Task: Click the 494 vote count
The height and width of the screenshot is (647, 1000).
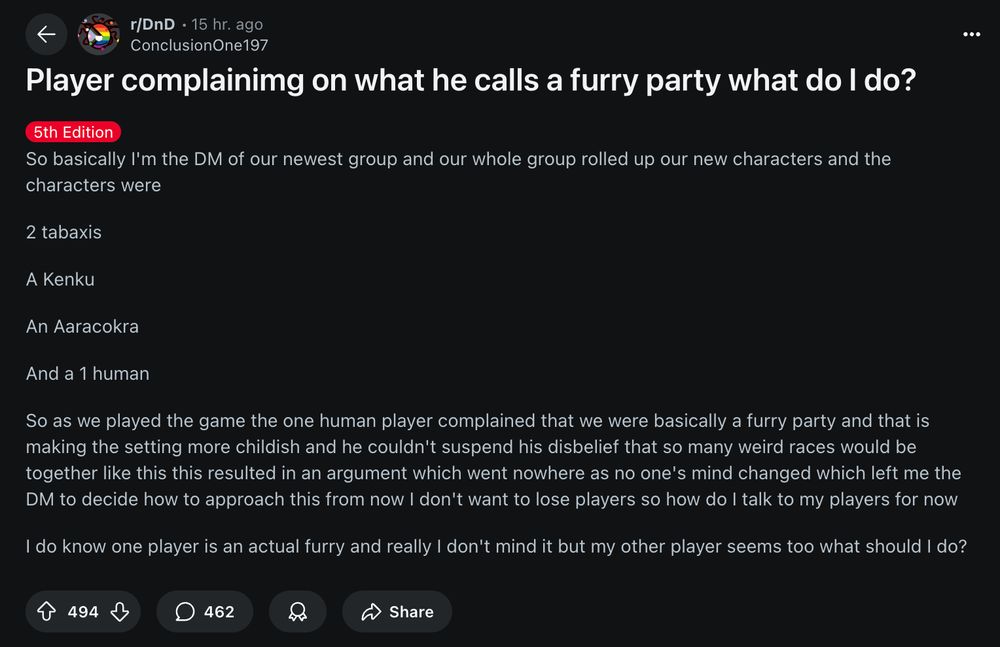Action: click(x=83, y=611)
